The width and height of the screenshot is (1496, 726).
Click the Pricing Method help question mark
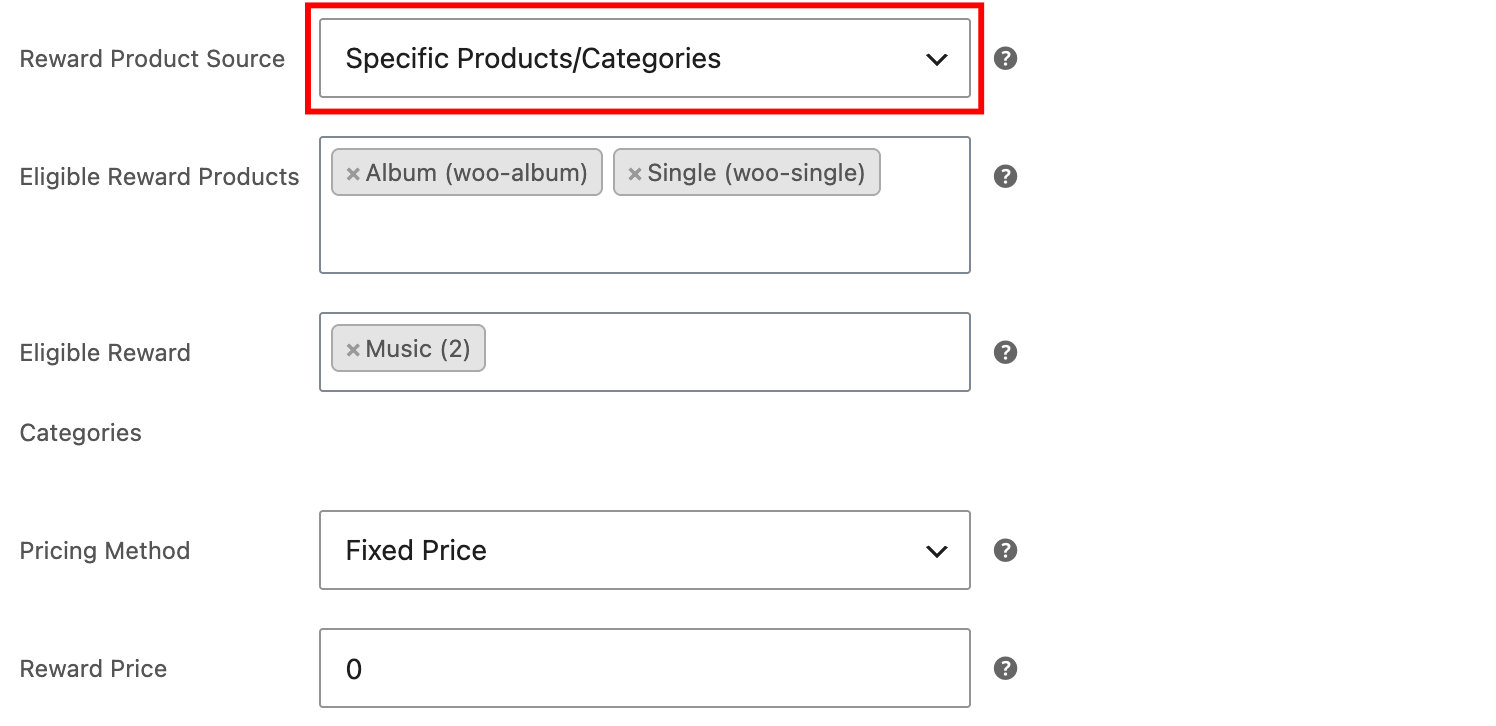click(1006, 550)
